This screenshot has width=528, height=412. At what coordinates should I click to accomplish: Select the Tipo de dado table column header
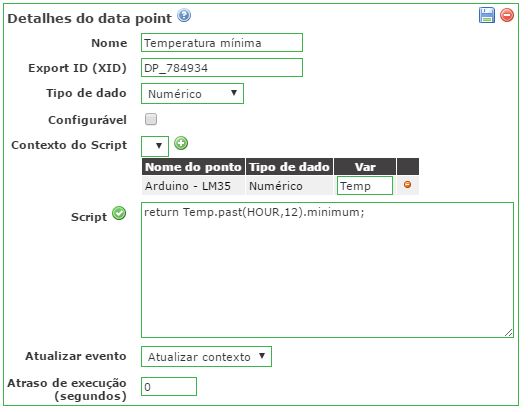(289, 167)
